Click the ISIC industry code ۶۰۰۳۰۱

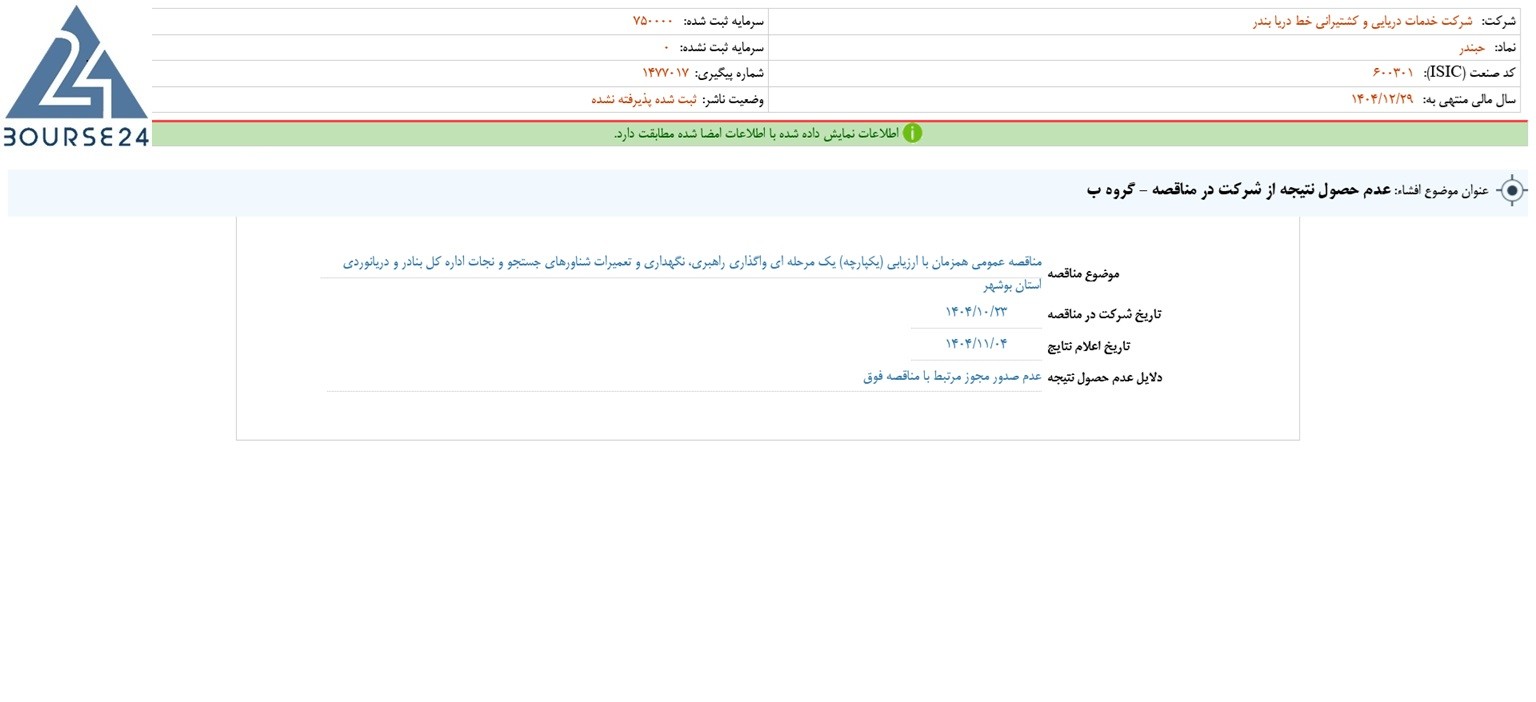[x=1393, y=73]
